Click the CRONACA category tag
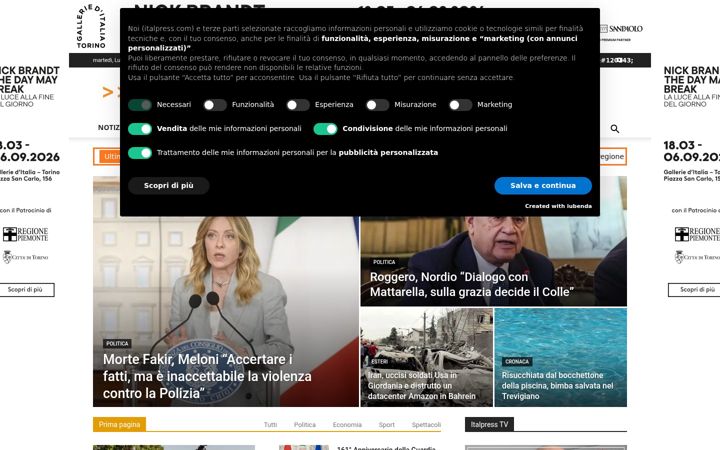Viewport: 720px width, 450px height. click(x=517, y=361)
